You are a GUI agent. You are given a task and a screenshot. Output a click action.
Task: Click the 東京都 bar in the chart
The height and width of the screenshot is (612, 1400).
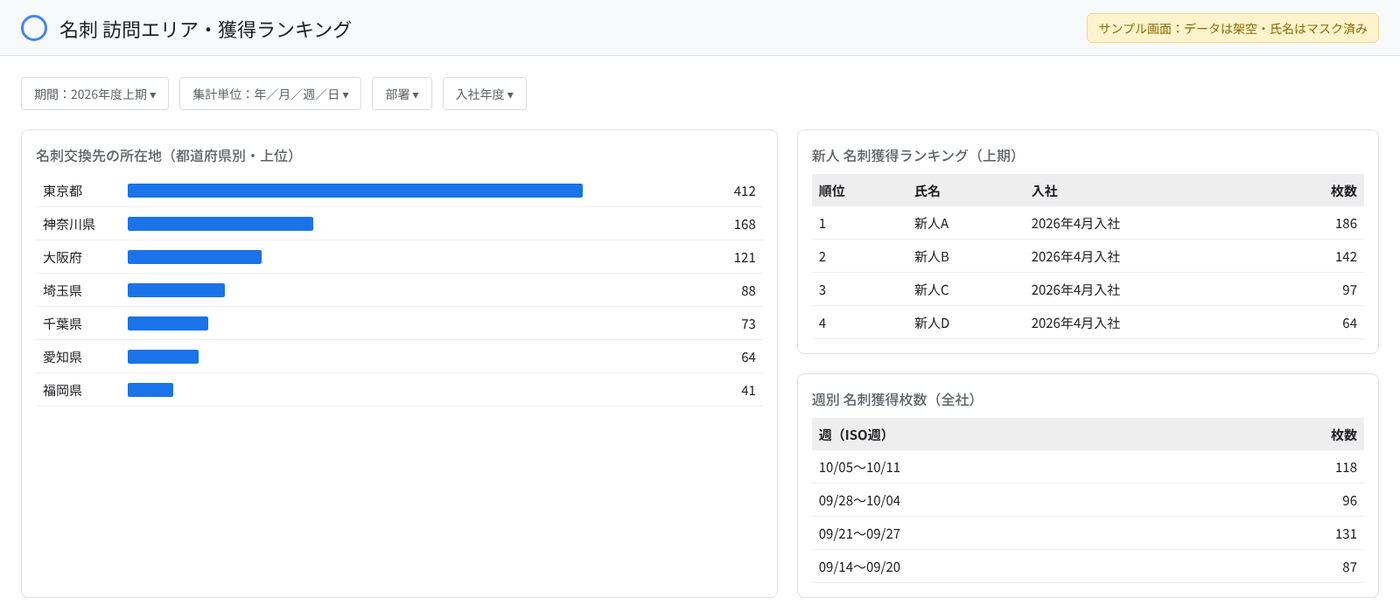(355, 191)
